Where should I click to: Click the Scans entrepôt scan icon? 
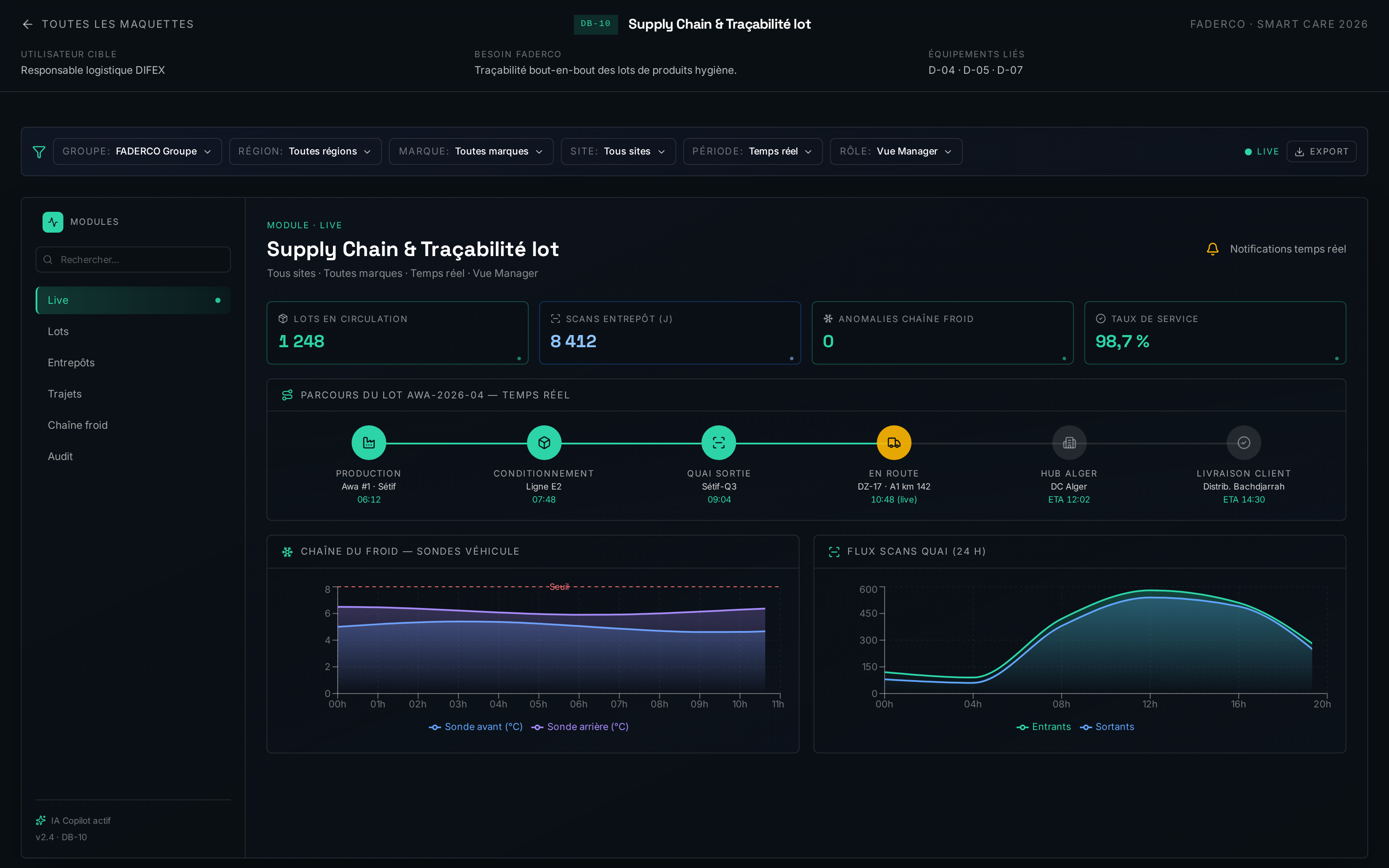(555, 319)
